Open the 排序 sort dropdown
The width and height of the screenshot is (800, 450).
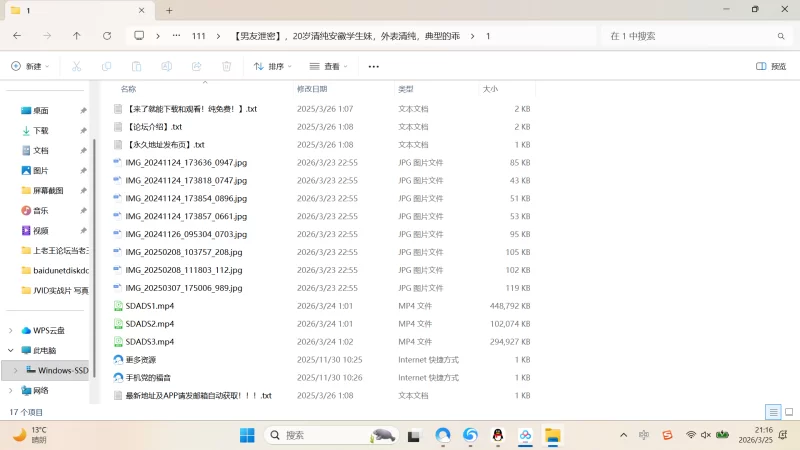tap(272, 66)
